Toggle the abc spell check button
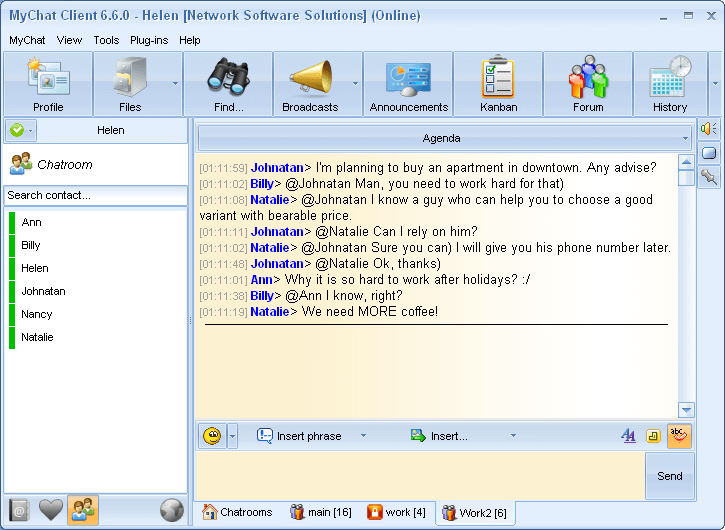 click(x=679, y=436)
